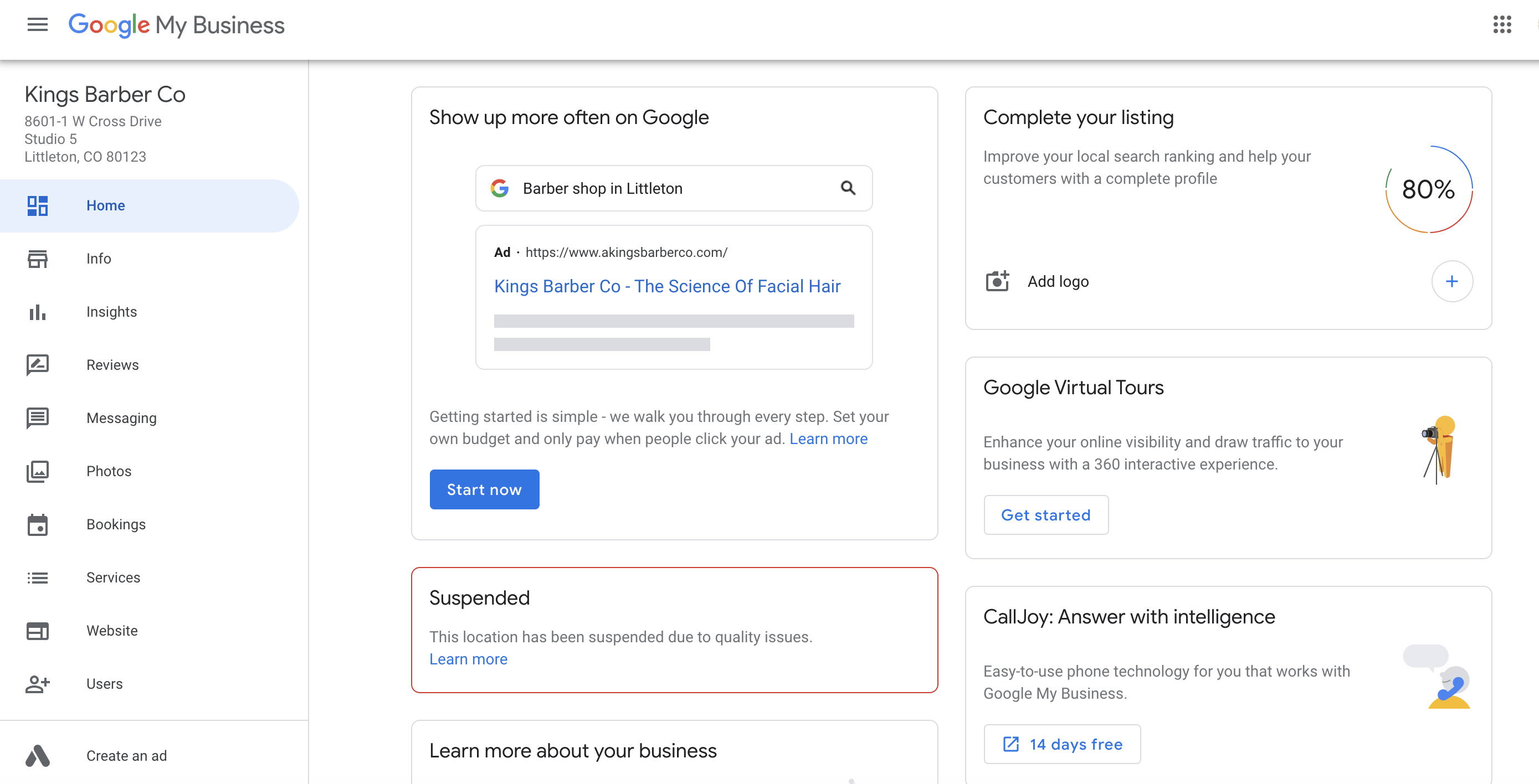Open Learn more in the Suspended notice

(468, 659)
